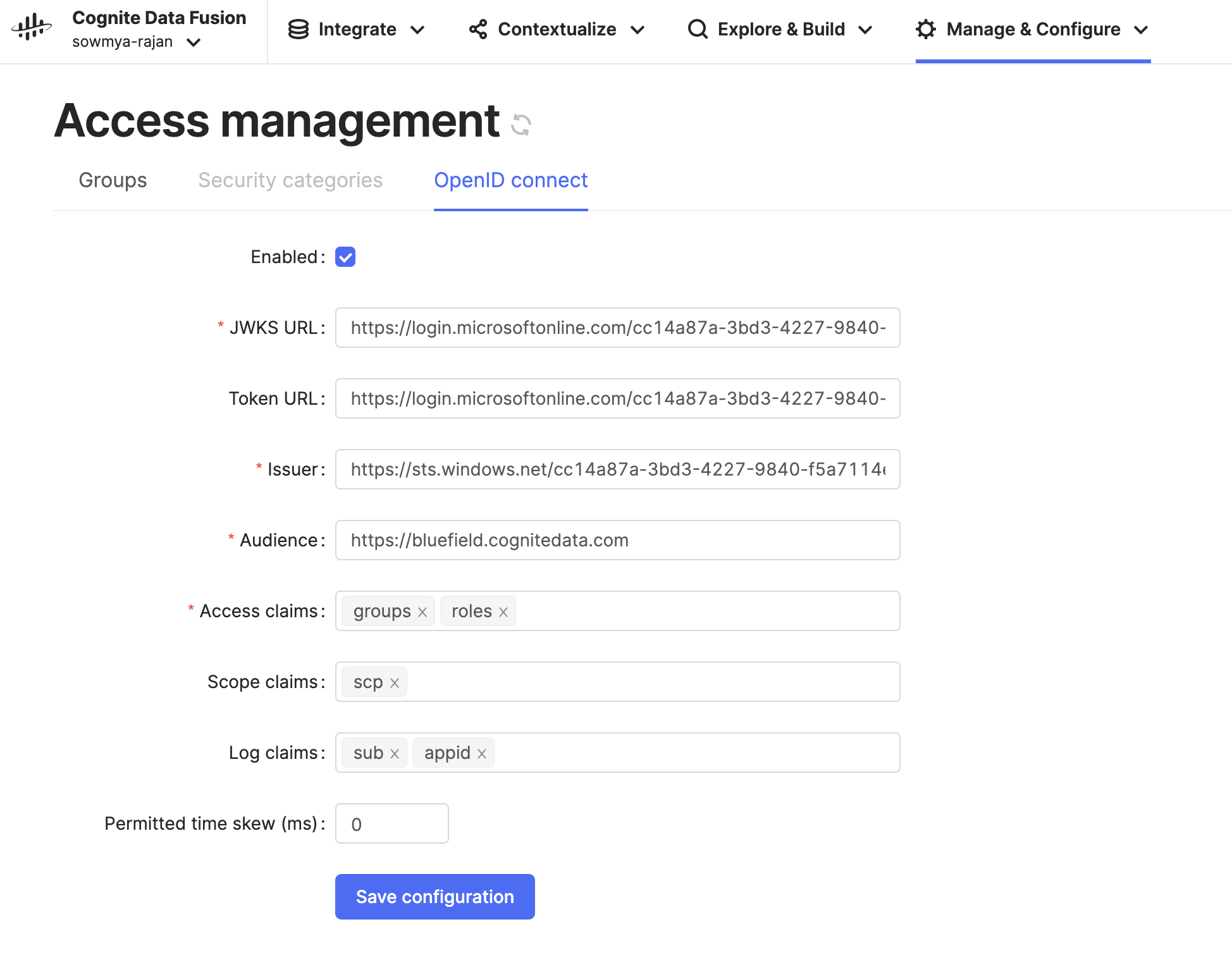Focus the JWKS URL input field
Image resolution: width=1232 pixels, height=960 pixels.
(618, 328)
